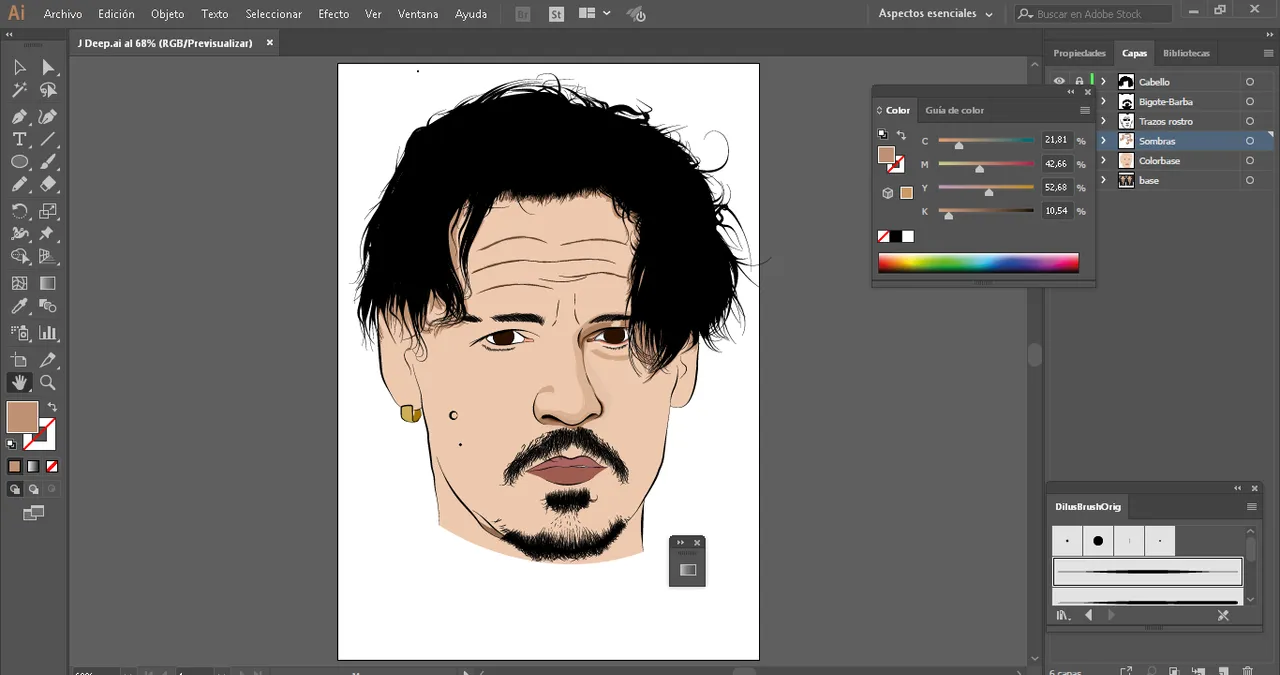Image resolution: width=1280 pixels, height=675 pixels.
Task: Expand the Sombras layer
Action: [1104, 141]
